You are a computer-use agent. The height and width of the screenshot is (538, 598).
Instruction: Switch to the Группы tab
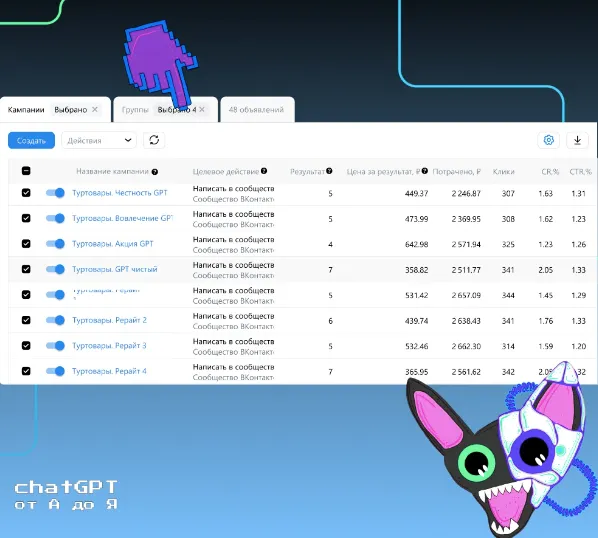pyautogui.click(x=135, y=110)
